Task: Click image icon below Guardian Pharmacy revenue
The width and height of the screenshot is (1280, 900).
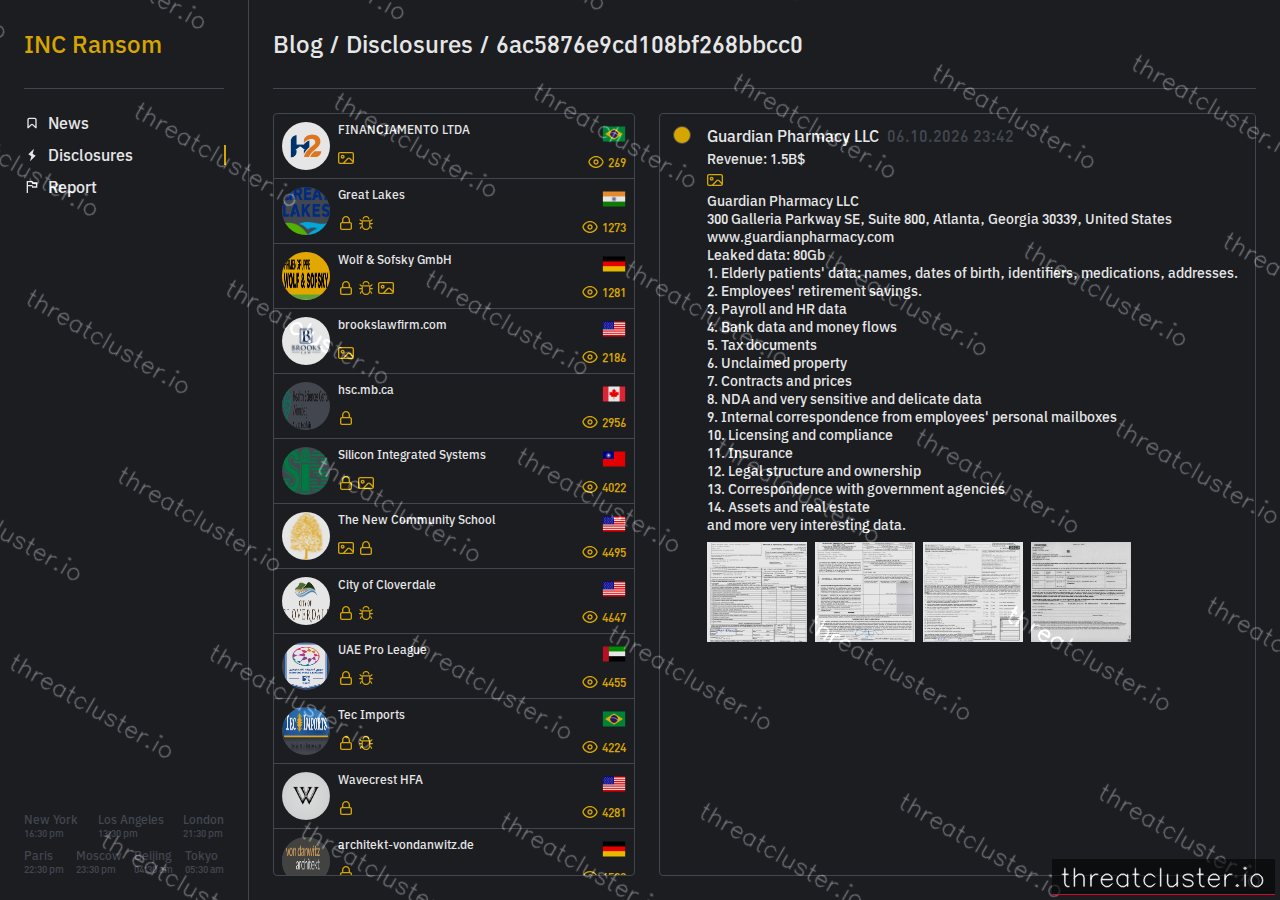Action: (x=715, y=180)
